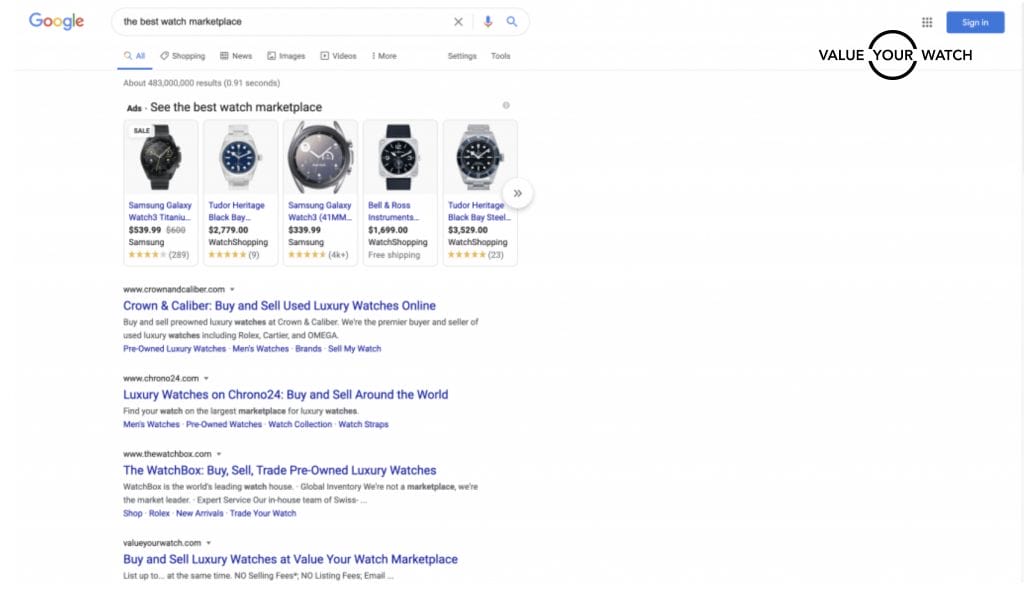
Task: Open the News results tab
Action: click(x=236, y=56)
